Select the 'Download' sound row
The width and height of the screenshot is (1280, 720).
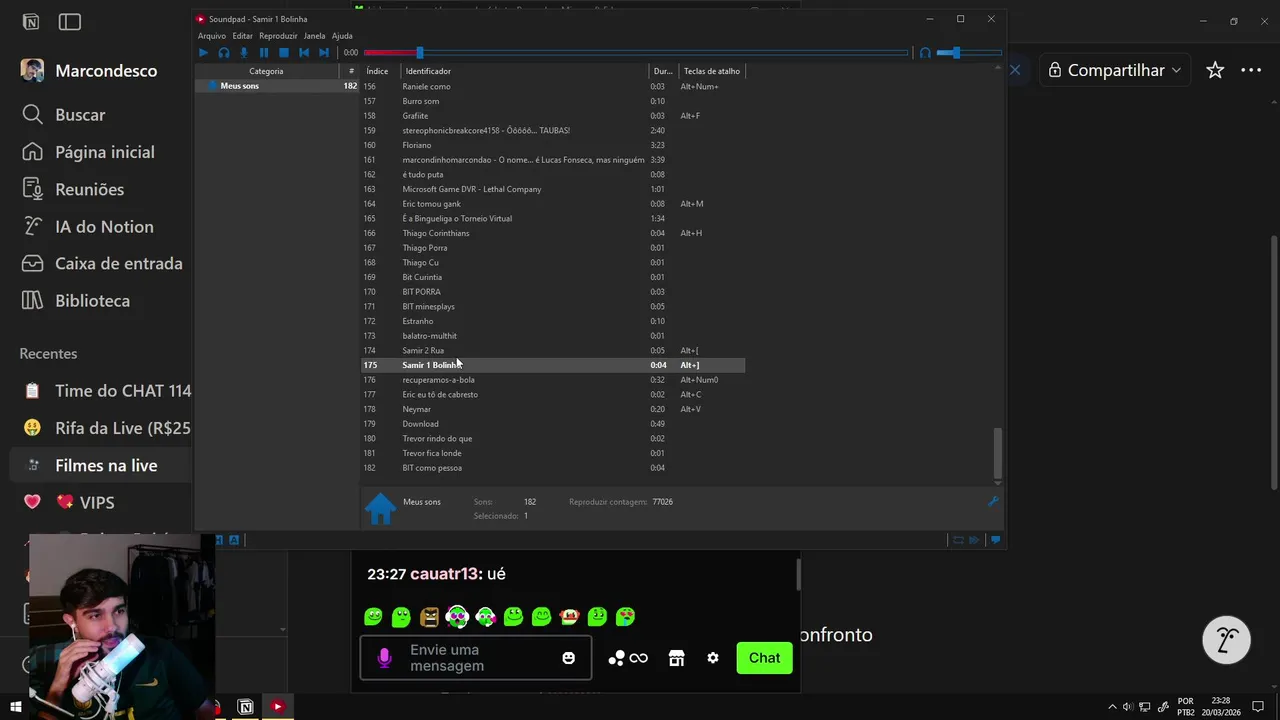553,424
